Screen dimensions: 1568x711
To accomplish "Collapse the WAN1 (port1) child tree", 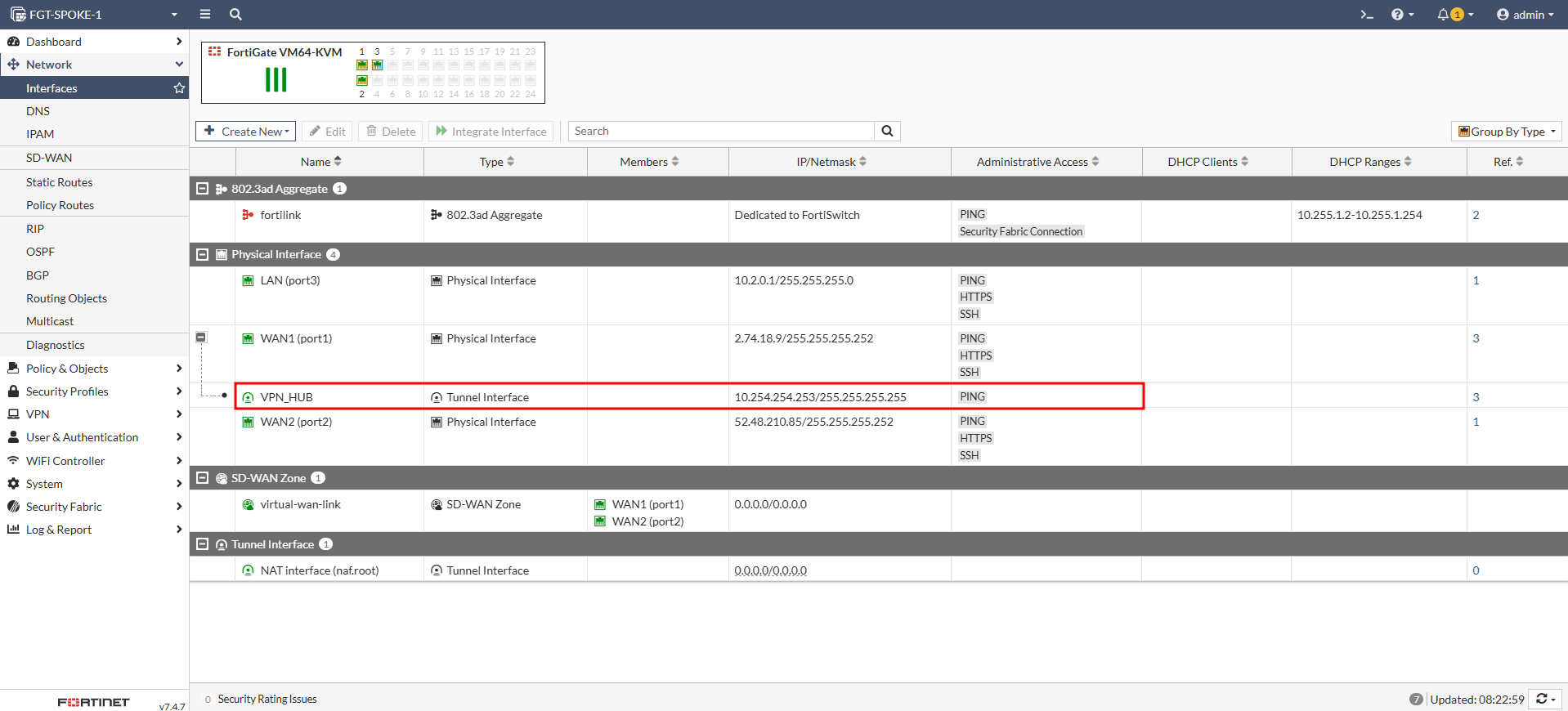I will 201,338.
